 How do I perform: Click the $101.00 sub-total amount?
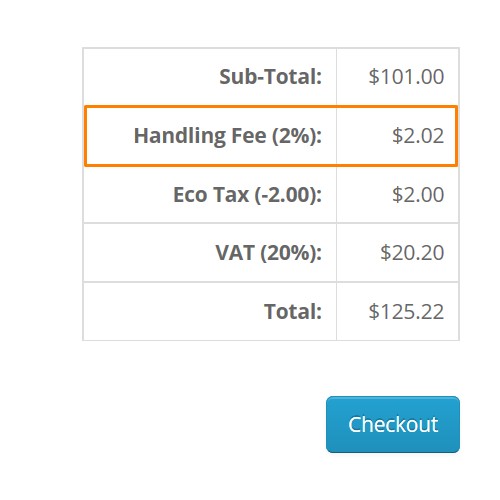(x=406, y=77)
